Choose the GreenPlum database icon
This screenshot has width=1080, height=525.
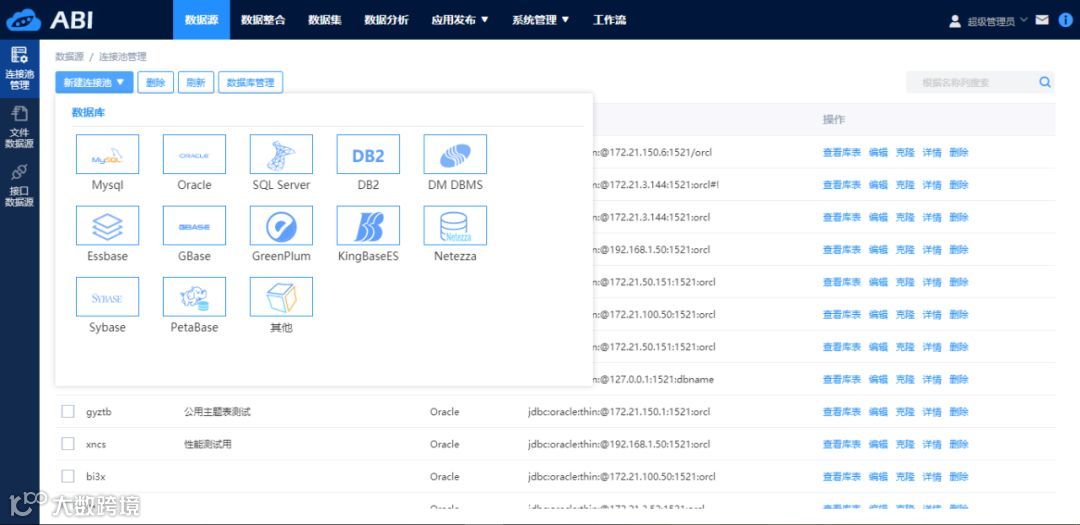(x=281, y=225)
